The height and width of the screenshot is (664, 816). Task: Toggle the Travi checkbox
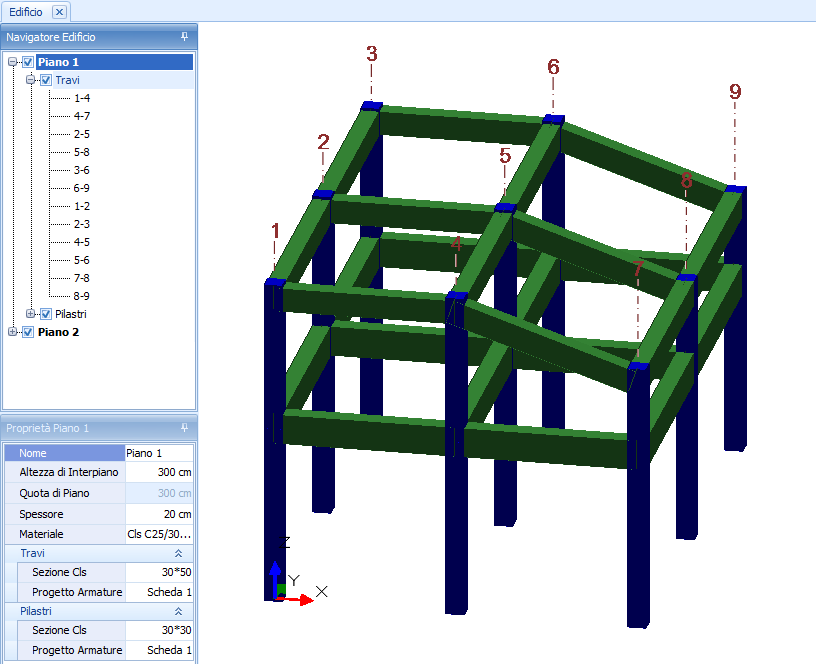[x=46, y=80]
